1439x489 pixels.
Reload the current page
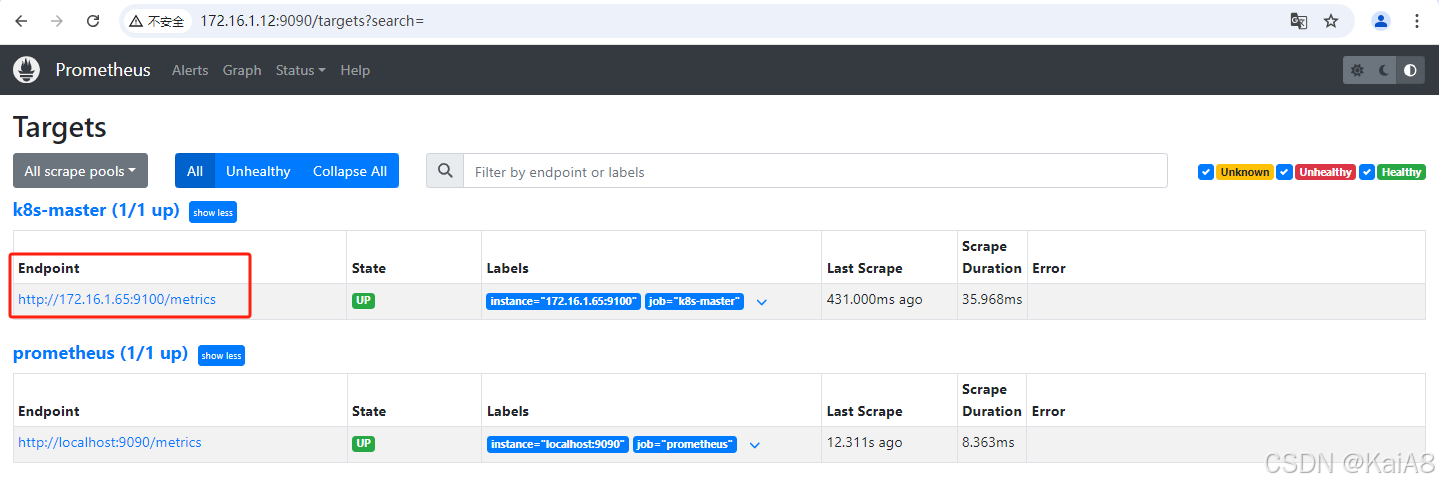point(93,21)
